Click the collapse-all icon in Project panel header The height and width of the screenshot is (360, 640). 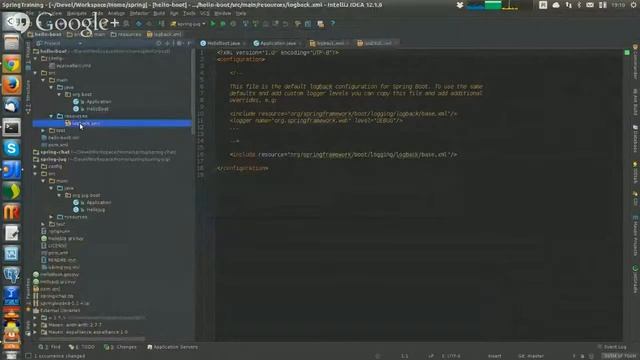[167, 43]
